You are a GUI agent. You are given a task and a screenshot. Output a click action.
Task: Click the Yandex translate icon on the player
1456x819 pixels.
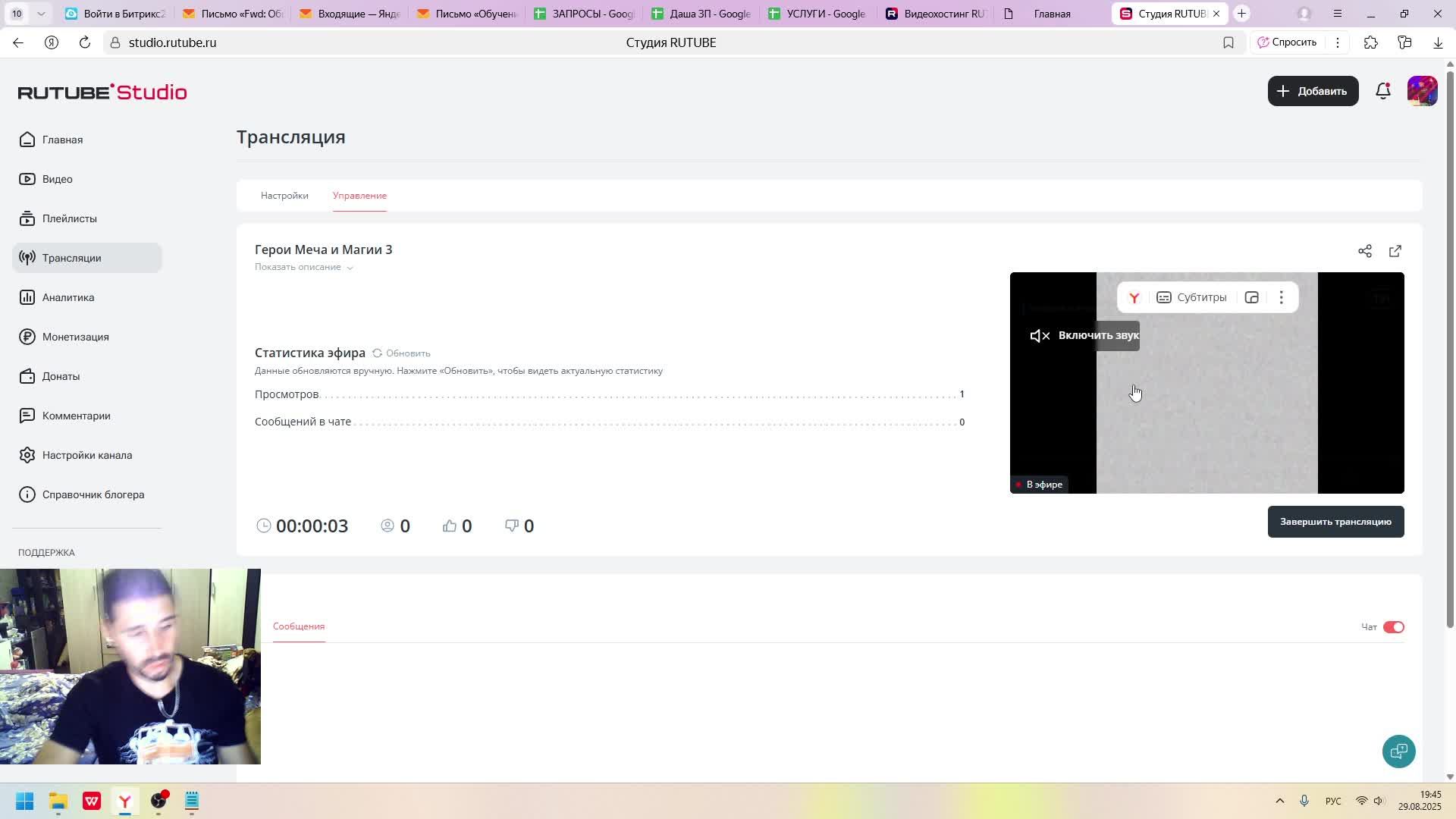tap(1134, 297)
